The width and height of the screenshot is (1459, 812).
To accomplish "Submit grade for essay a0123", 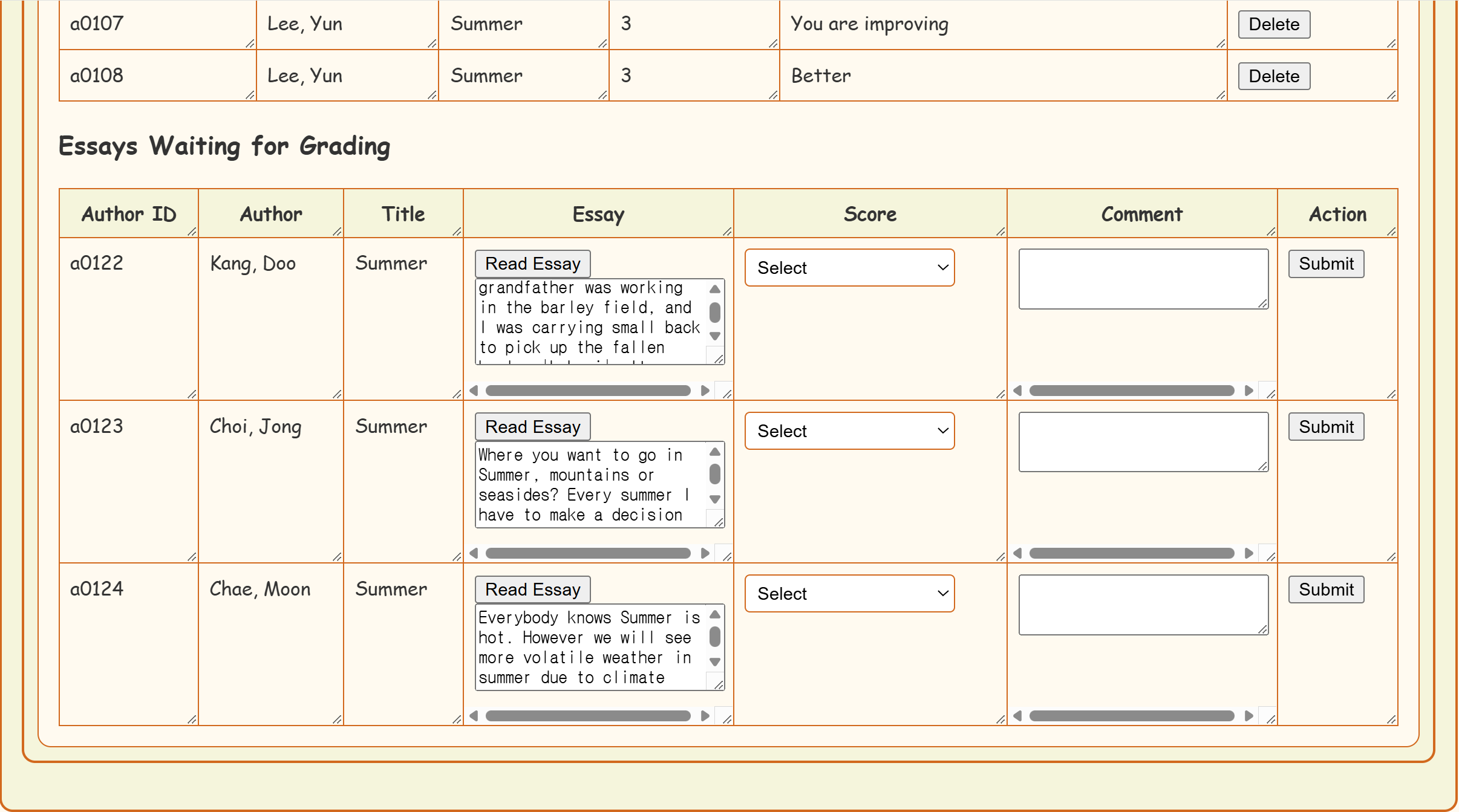I will coord(1325,427).
